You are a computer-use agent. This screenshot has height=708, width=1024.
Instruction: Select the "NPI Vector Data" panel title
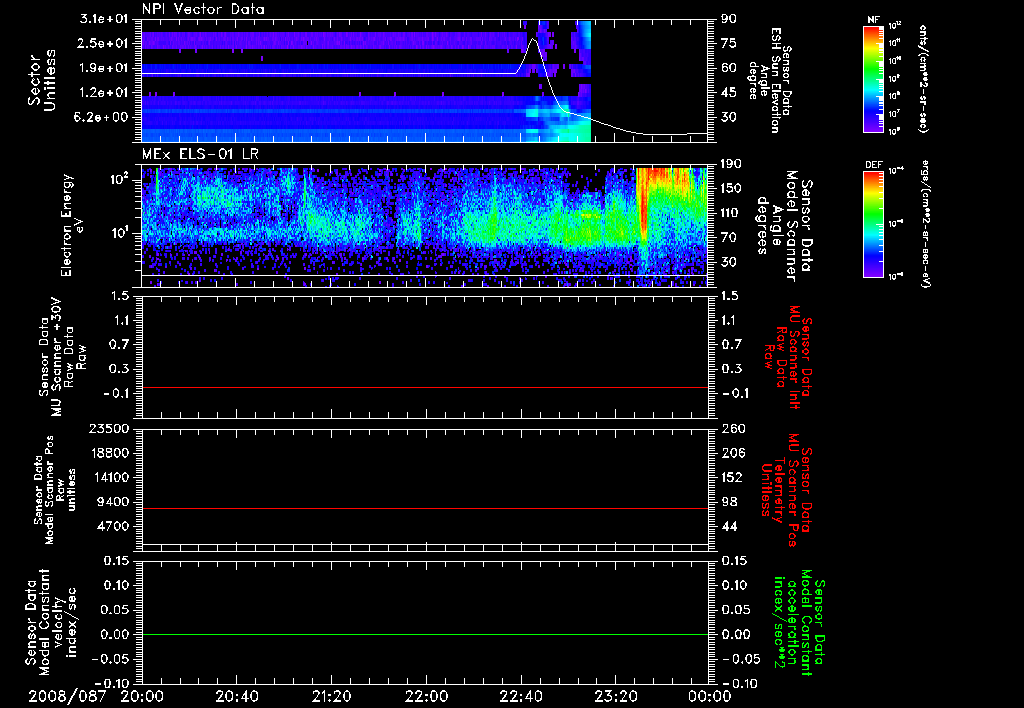pos(203,9)
